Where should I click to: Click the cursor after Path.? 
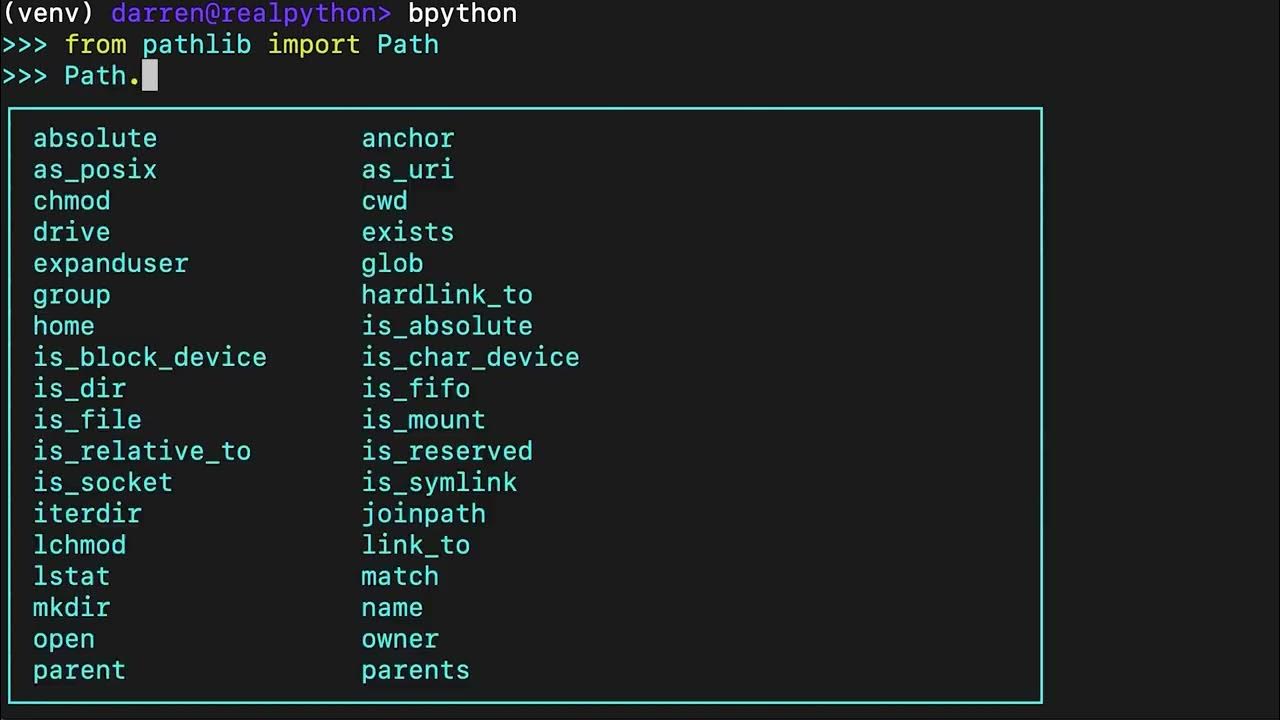tap(150, 76)
